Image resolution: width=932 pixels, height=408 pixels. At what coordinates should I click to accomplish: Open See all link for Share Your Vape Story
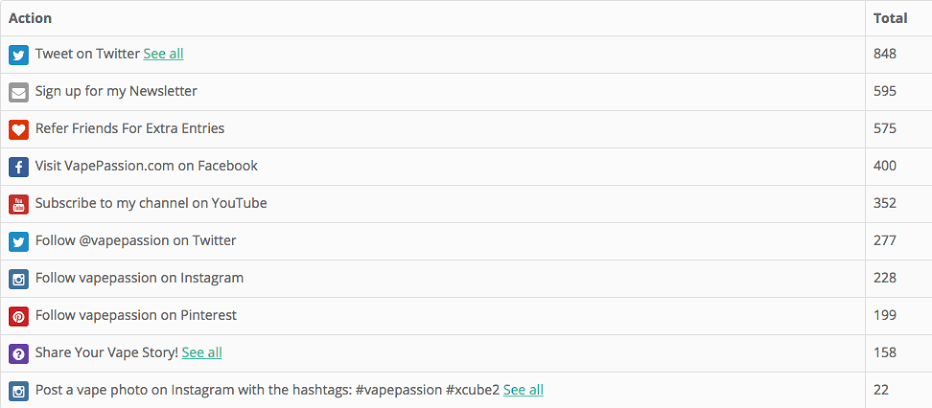202,353
